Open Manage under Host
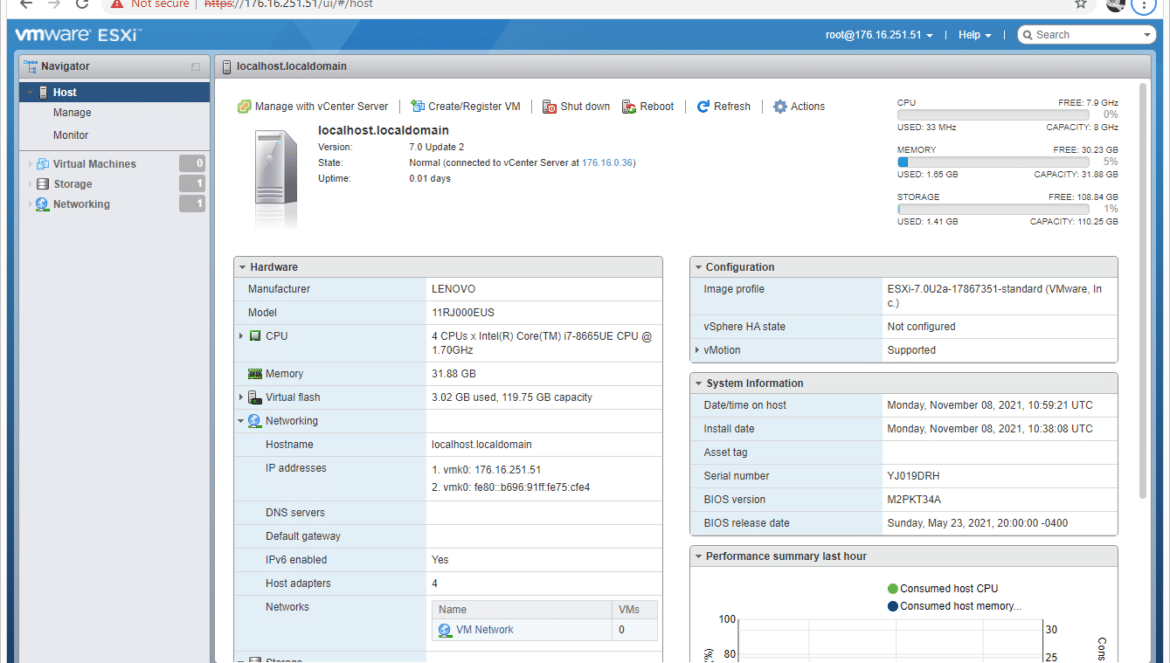The height and width of the screenshot is (663, 1170). pyautogui.click(x=72, y=113)
